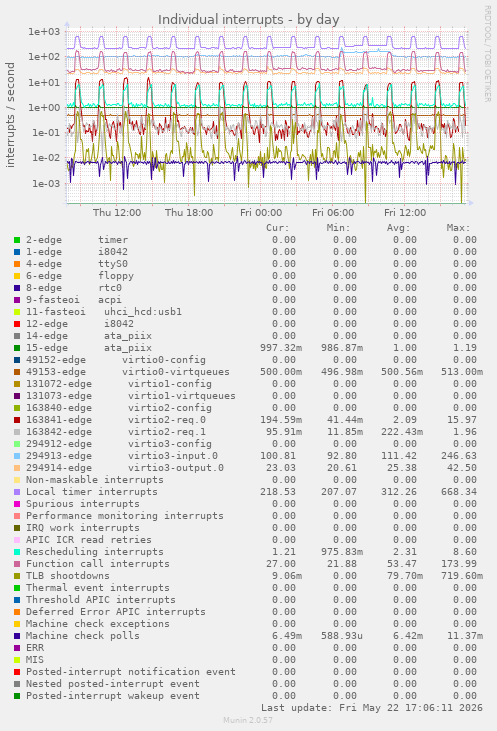The width and height of the screenshot is (497, 731).
Task: Click the brown virtio0-virtqueues legend swatch
Action: [x=17, y=372]
